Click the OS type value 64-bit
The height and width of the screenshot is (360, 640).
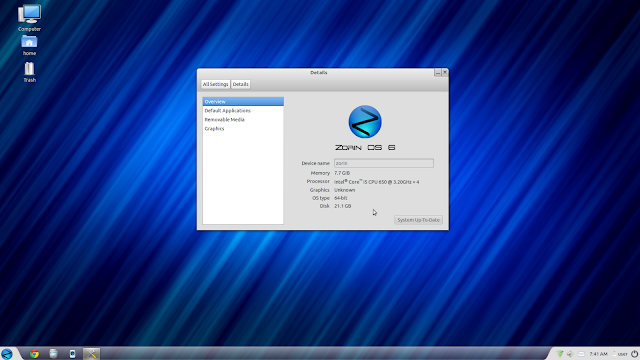pyautogui.click(x=340, y=198)
